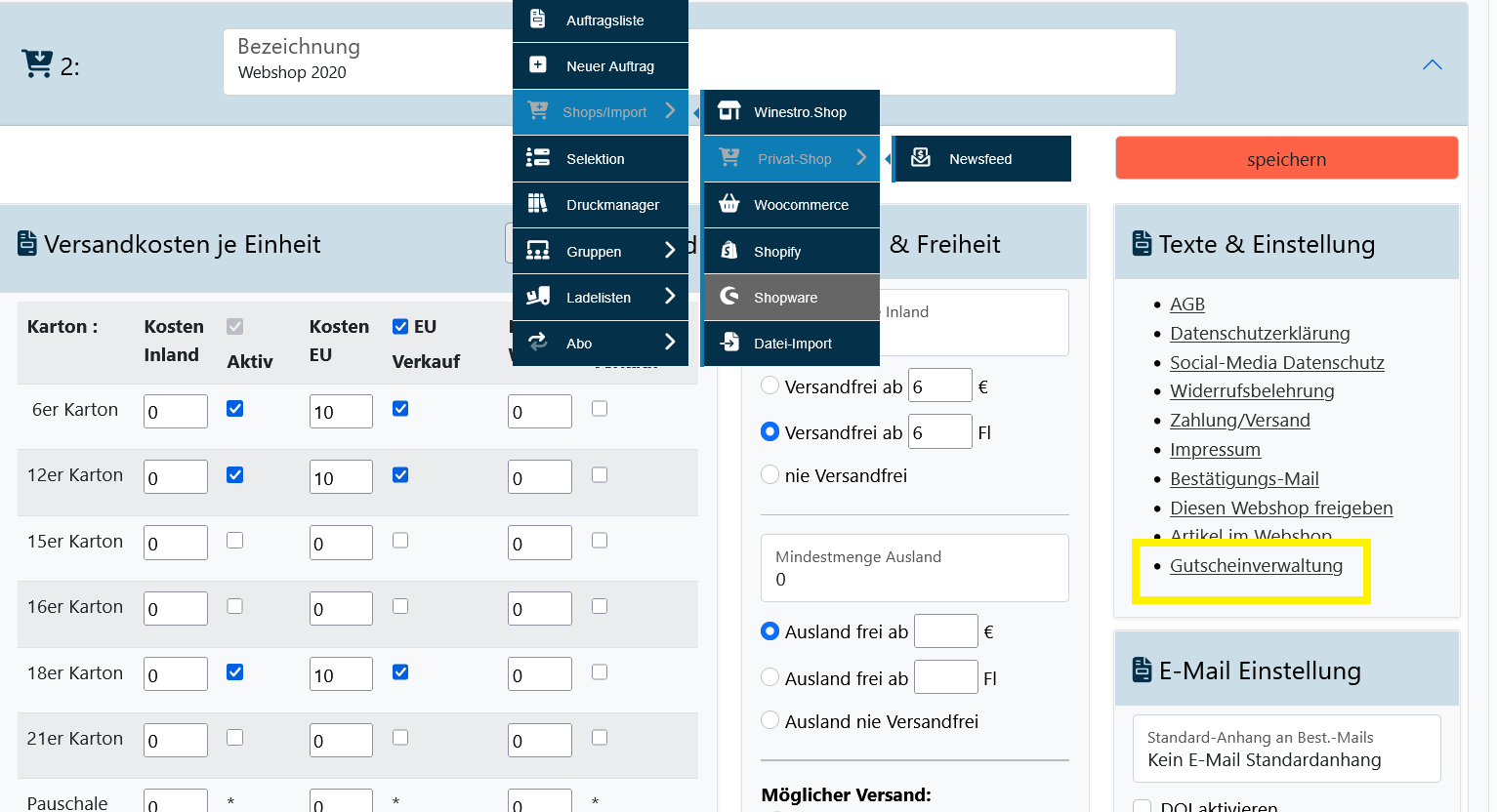Open the Datenschutzerklärung link
This screenshot has width=1497, height=812.
pyautogui.click(x=1260, y=334)
